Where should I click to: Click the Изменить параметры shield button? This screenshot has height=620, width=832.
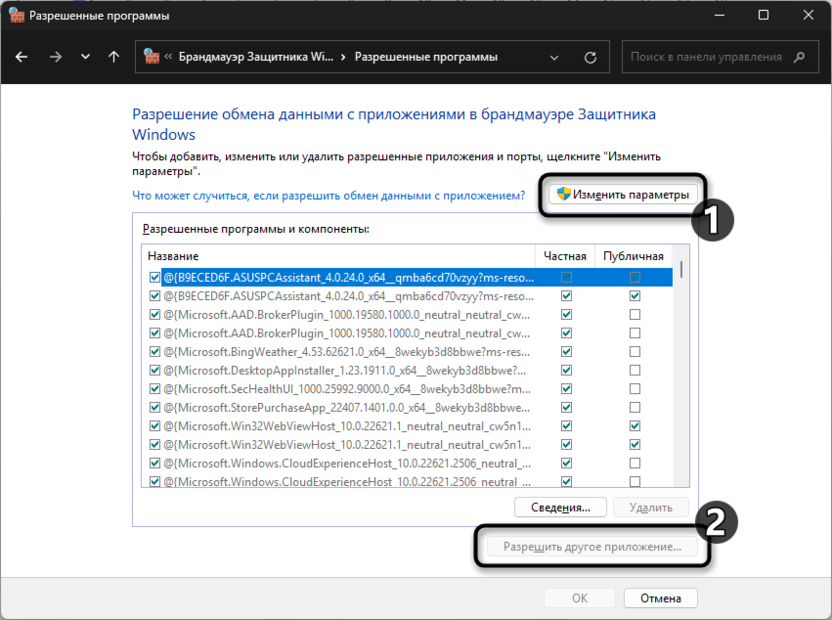coord(621,194)
